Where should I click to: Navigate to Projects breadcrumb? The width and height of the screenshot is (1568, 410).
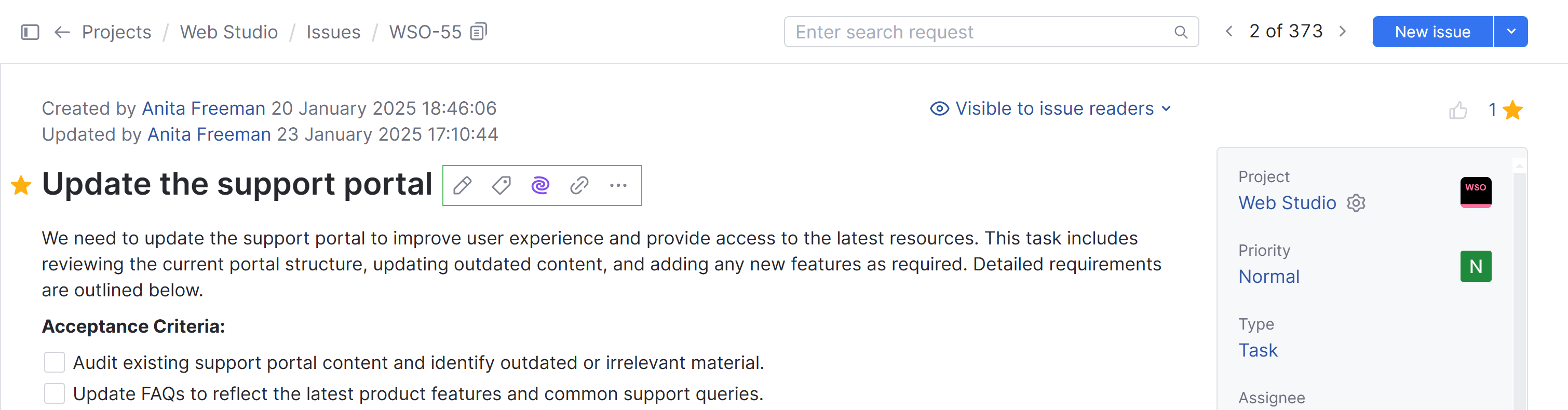point(116,32)
